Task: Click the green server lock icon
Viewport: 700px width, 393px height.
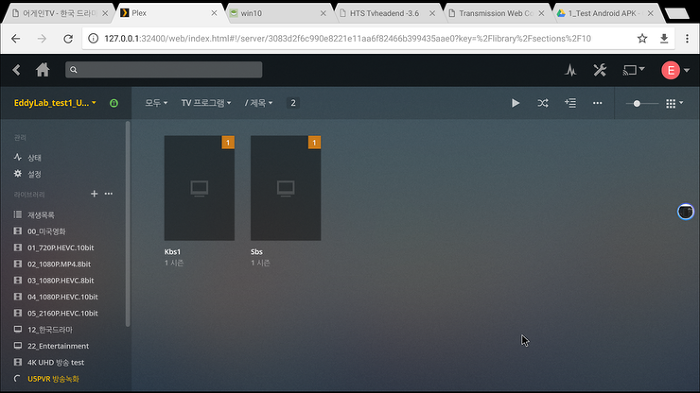Action: pyautogui.click(x=114, y=103)
